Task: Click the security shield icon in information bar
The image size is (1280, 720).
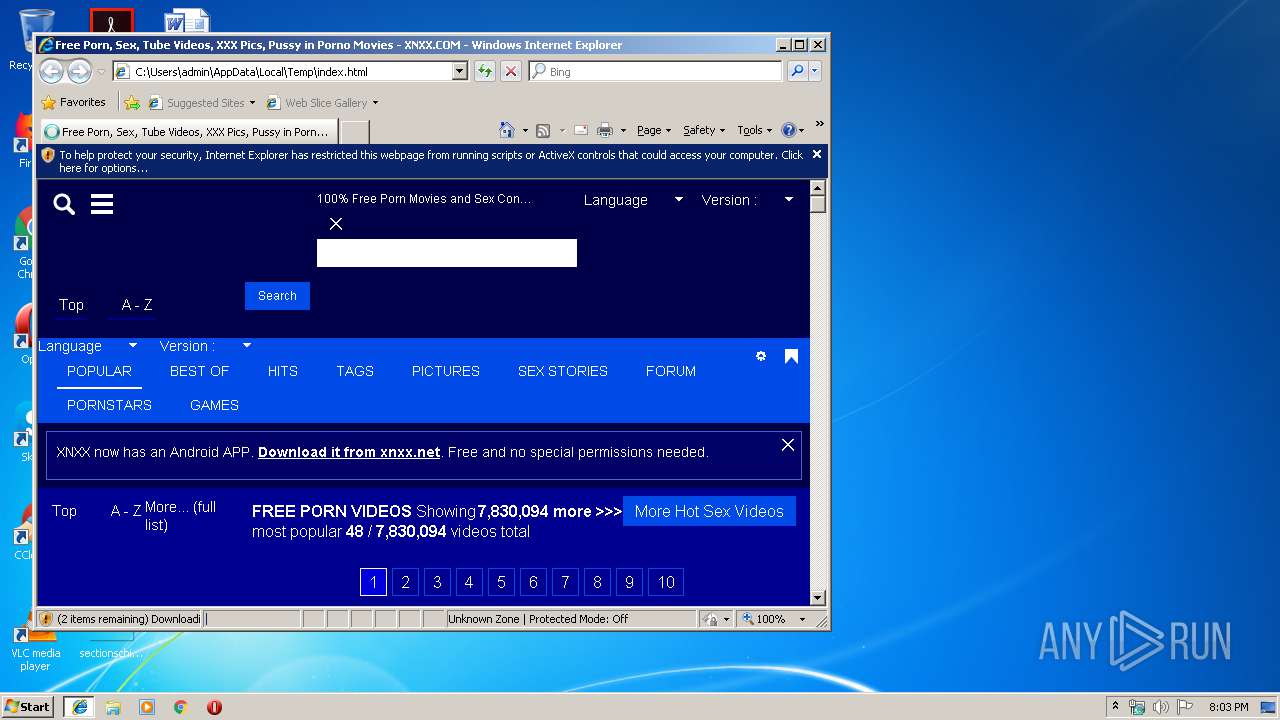Action: [48, 155]
